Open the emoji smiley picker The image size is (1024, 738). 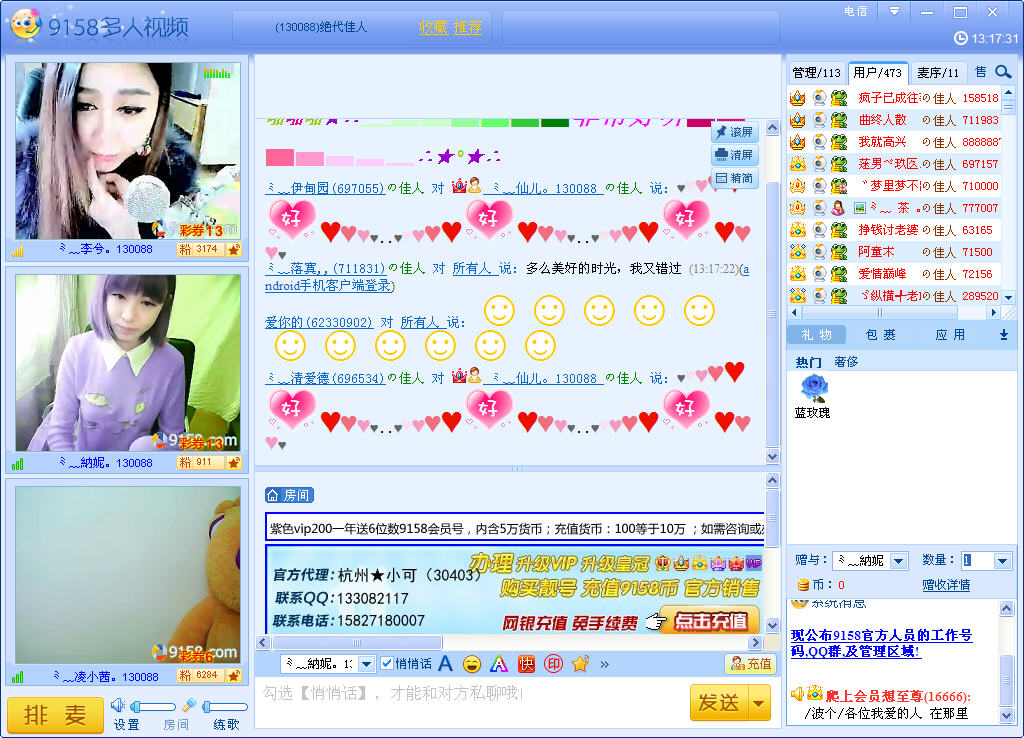coord(472,664)
